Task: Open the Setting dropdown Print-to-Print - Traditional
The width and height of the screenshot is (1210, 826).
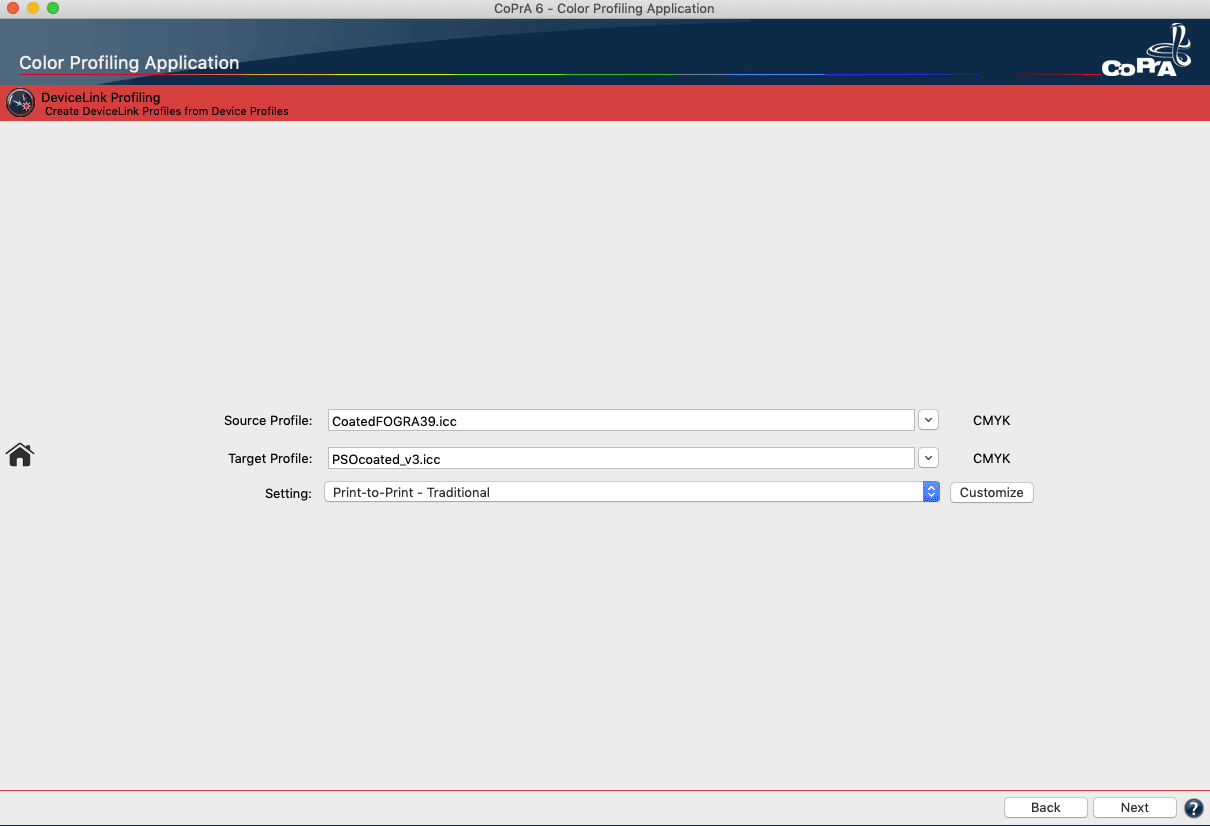Action: click(x=632, y=492)
